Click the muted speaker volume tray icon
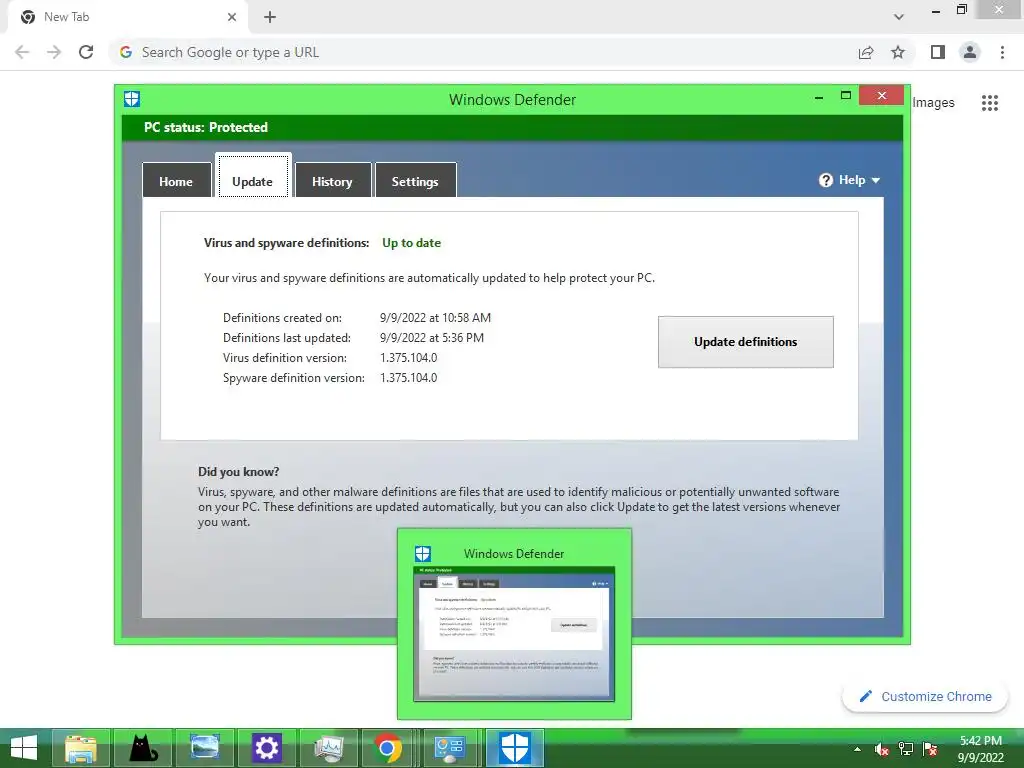 882,749
